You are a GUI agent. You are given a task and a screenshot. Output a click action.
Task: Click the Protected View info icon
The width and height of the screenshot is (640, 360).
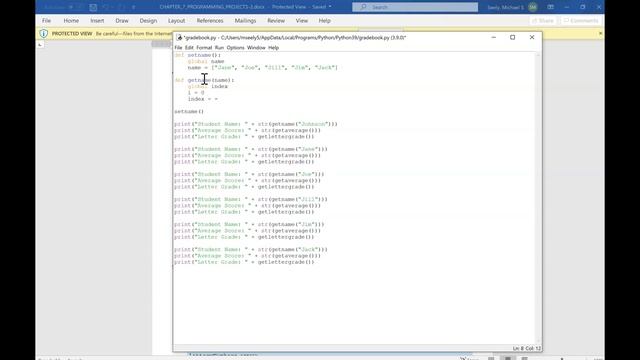(43, 33)
